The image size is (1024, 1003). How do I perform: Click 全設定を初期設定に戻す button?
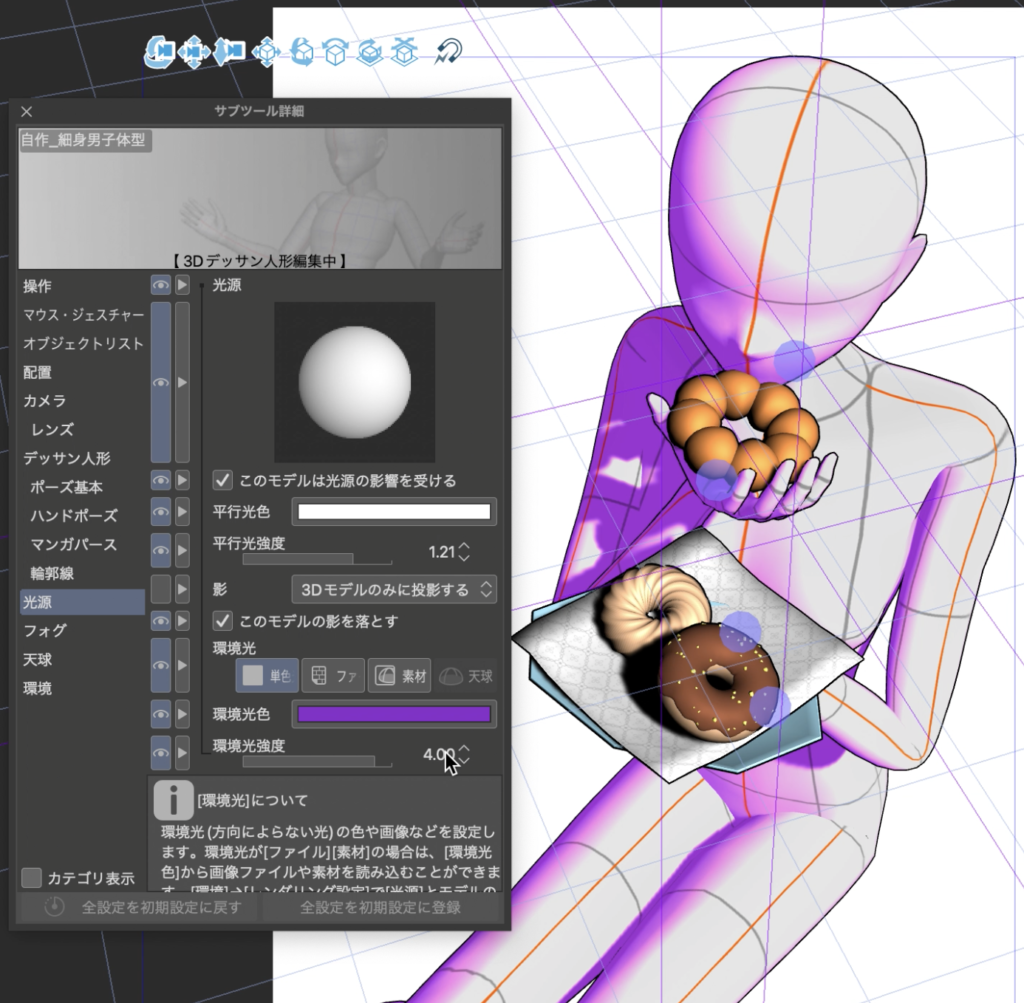click(x=137, y=908)
